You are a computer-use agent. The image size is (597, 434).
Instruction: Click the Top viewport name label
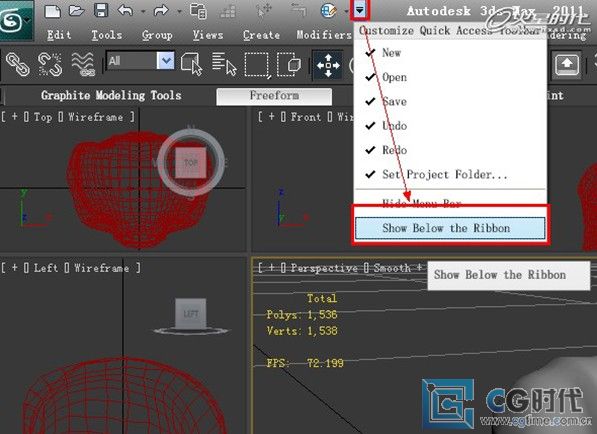point(42,117)
